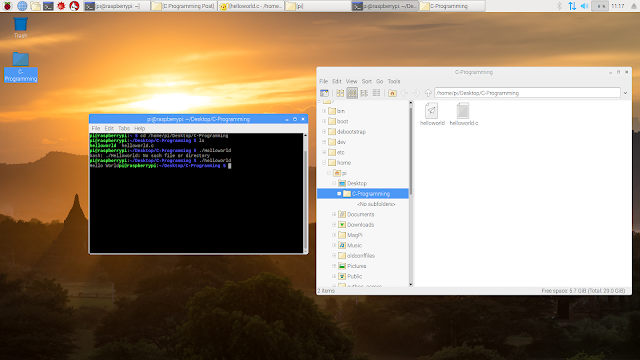The height and width of the screenshot is (360, 640).
Task: Click the new window icon in file manager toolbar
Action: coord(324,93)
